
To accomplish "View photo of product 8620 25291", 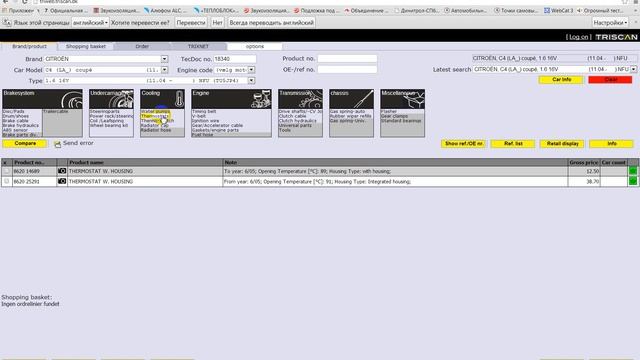I will 62,181.
